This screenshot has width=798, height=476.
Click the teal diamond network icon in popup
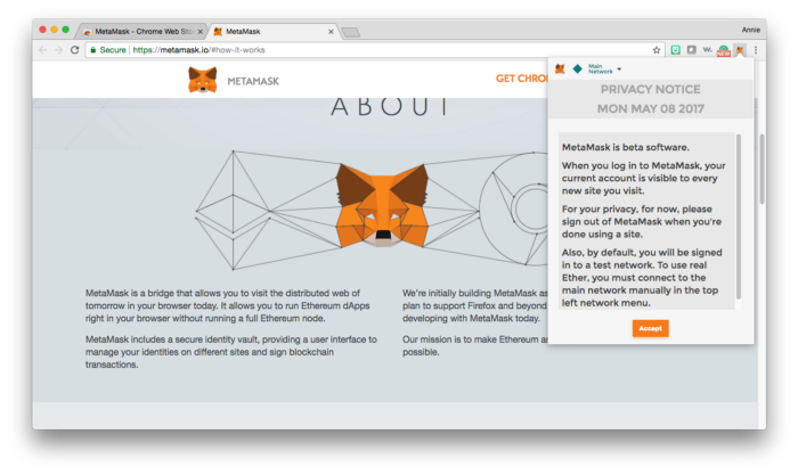point(578,69)
